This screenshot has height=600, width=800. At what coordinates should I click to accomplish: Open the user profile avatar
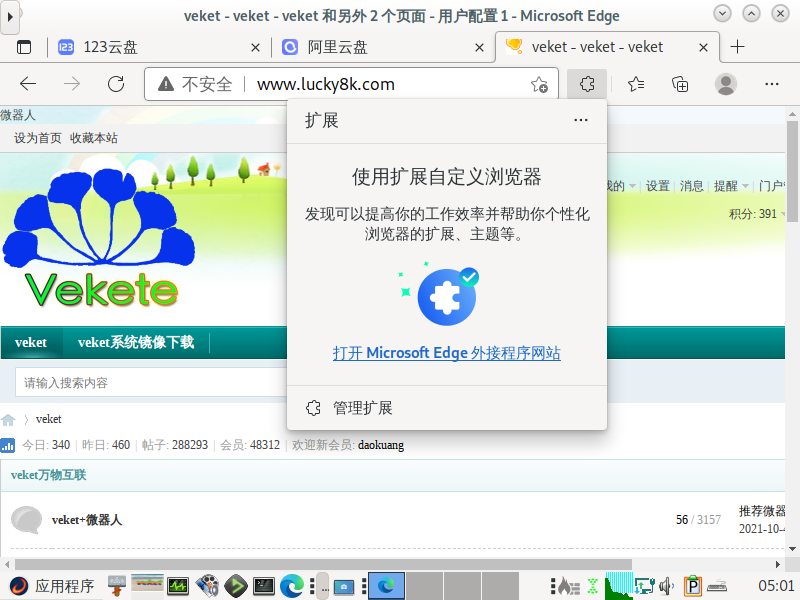pos(726,84)
